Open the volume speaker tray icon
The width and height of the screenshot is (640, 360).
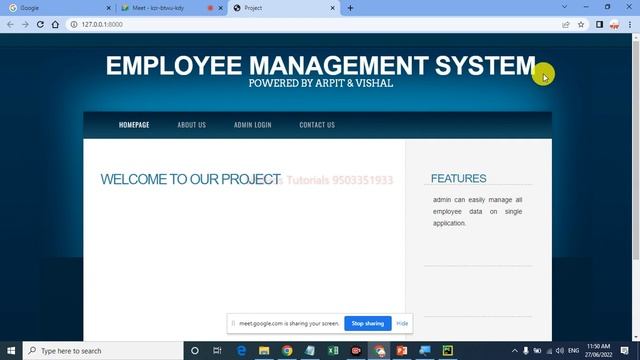tap(560, 351)
